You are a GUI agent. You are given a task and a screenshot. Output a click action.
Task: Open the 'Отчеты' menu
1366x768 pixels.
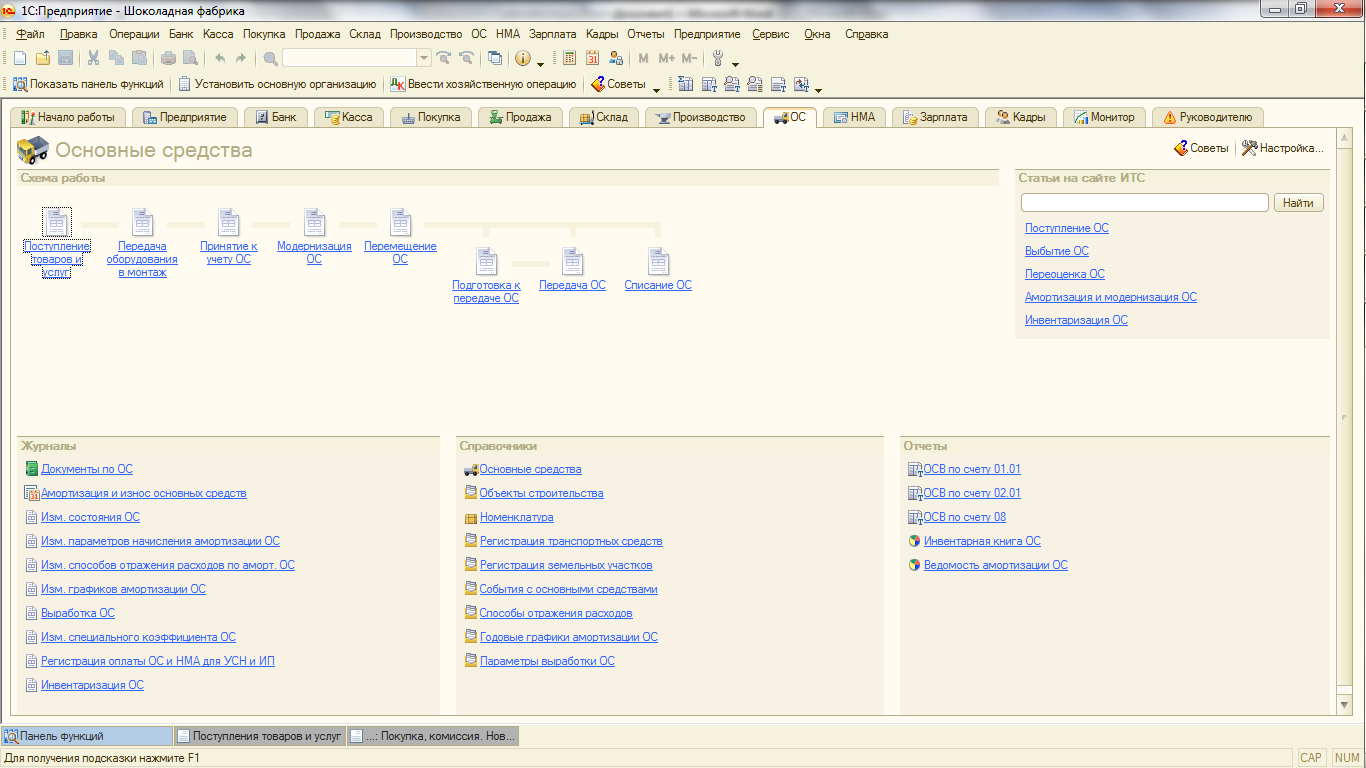(646, 34)
